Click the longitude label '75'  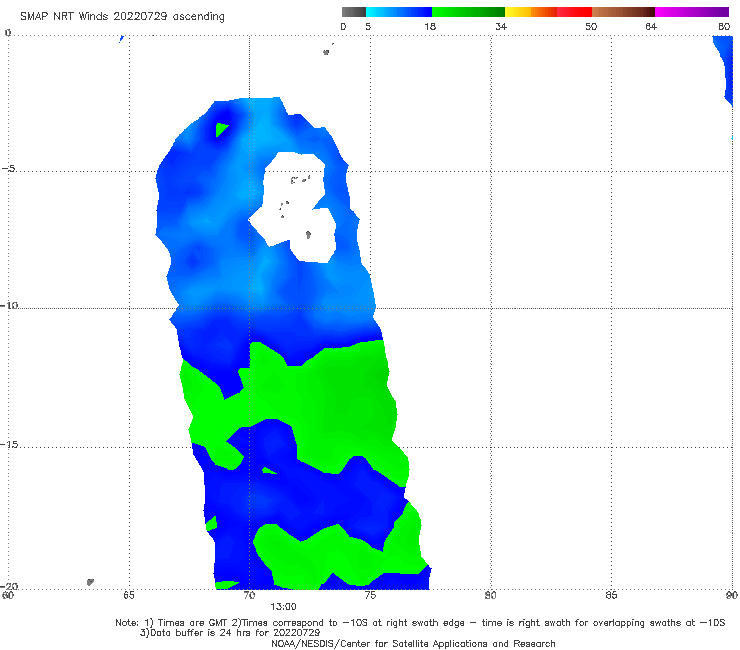[370, 595]
